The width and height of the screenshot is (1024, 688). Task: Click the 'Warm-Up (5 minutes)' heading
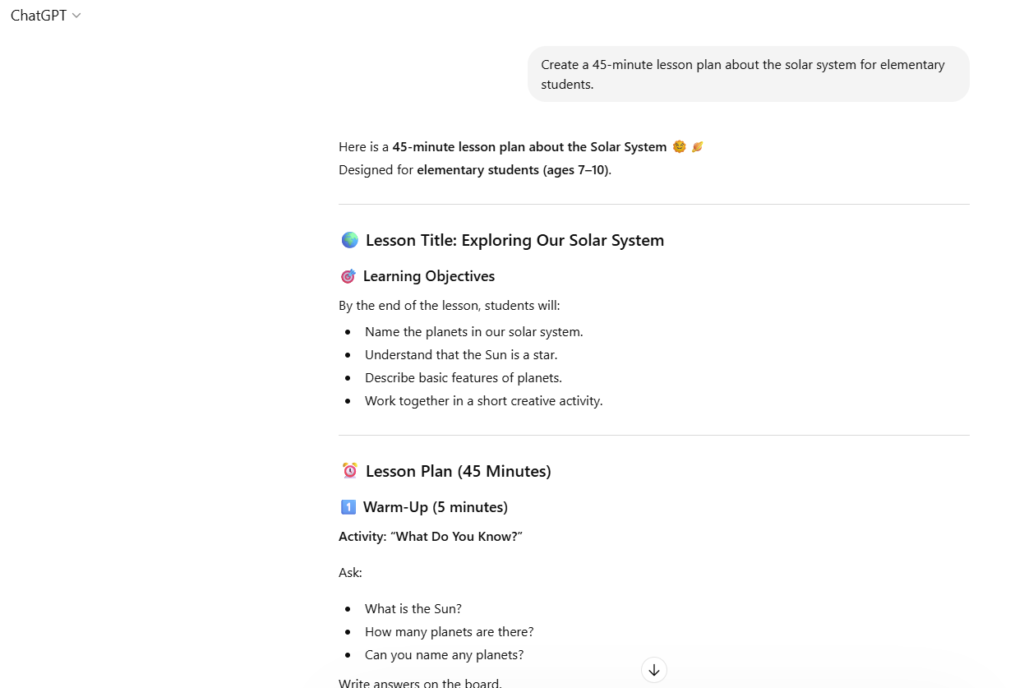pos(435,507)
